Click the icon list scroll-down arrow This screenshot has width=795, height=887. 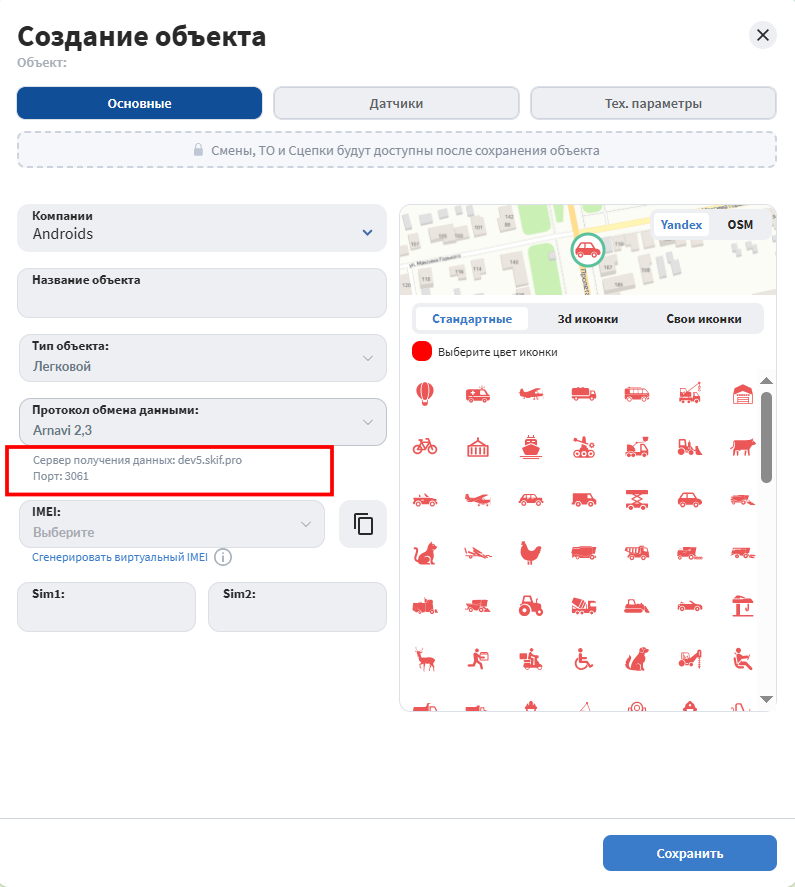[x=766, y=700]
